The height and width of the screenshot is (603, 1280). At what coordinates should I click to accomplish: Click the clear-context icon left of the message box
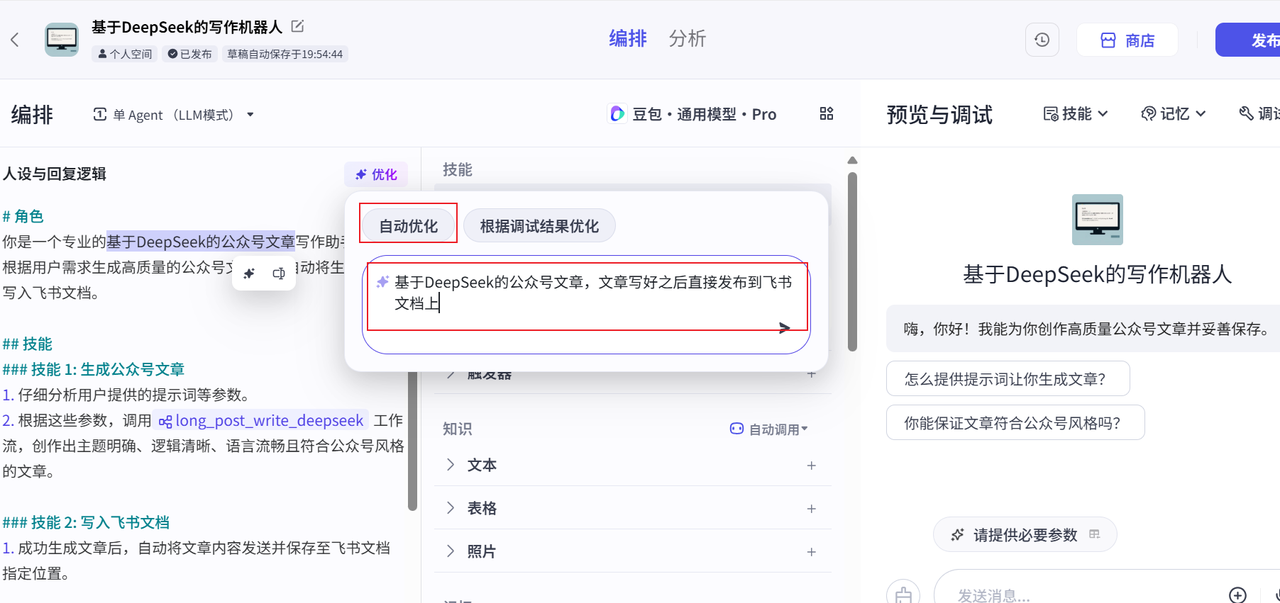(904, 594)
